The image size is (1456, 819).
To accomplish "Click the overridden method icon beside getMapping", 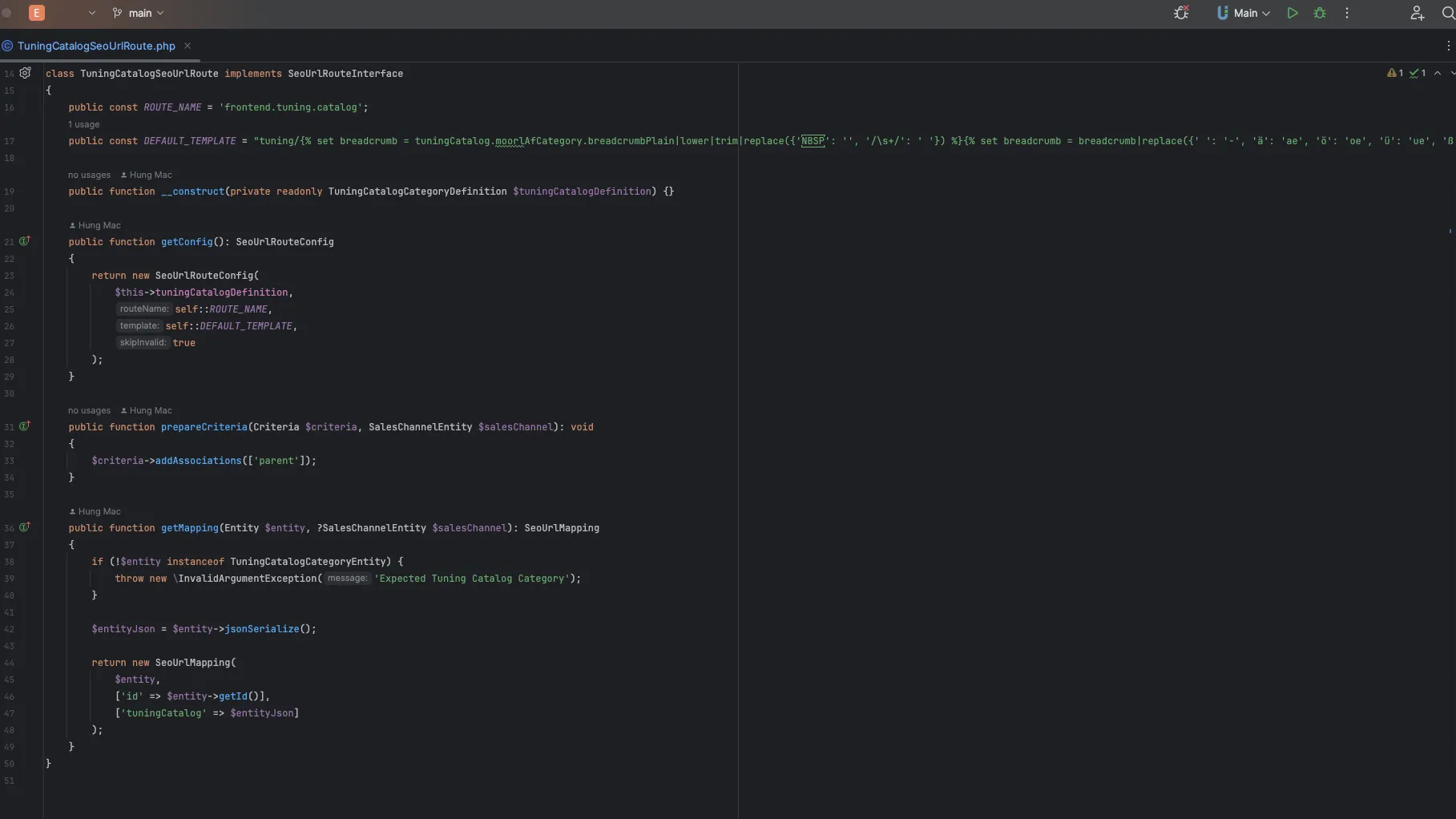I will coord(25,527).
